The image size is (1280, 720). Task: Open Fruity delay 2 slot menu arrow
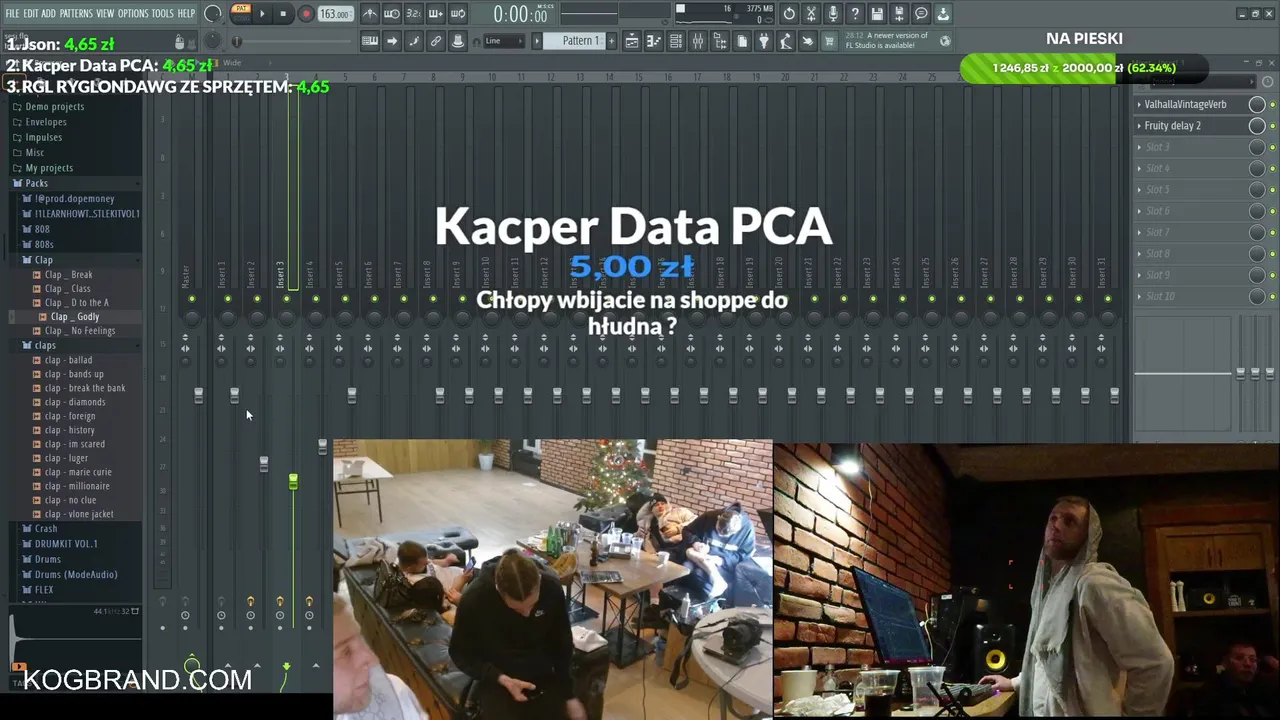click(x=1139, y=126)
